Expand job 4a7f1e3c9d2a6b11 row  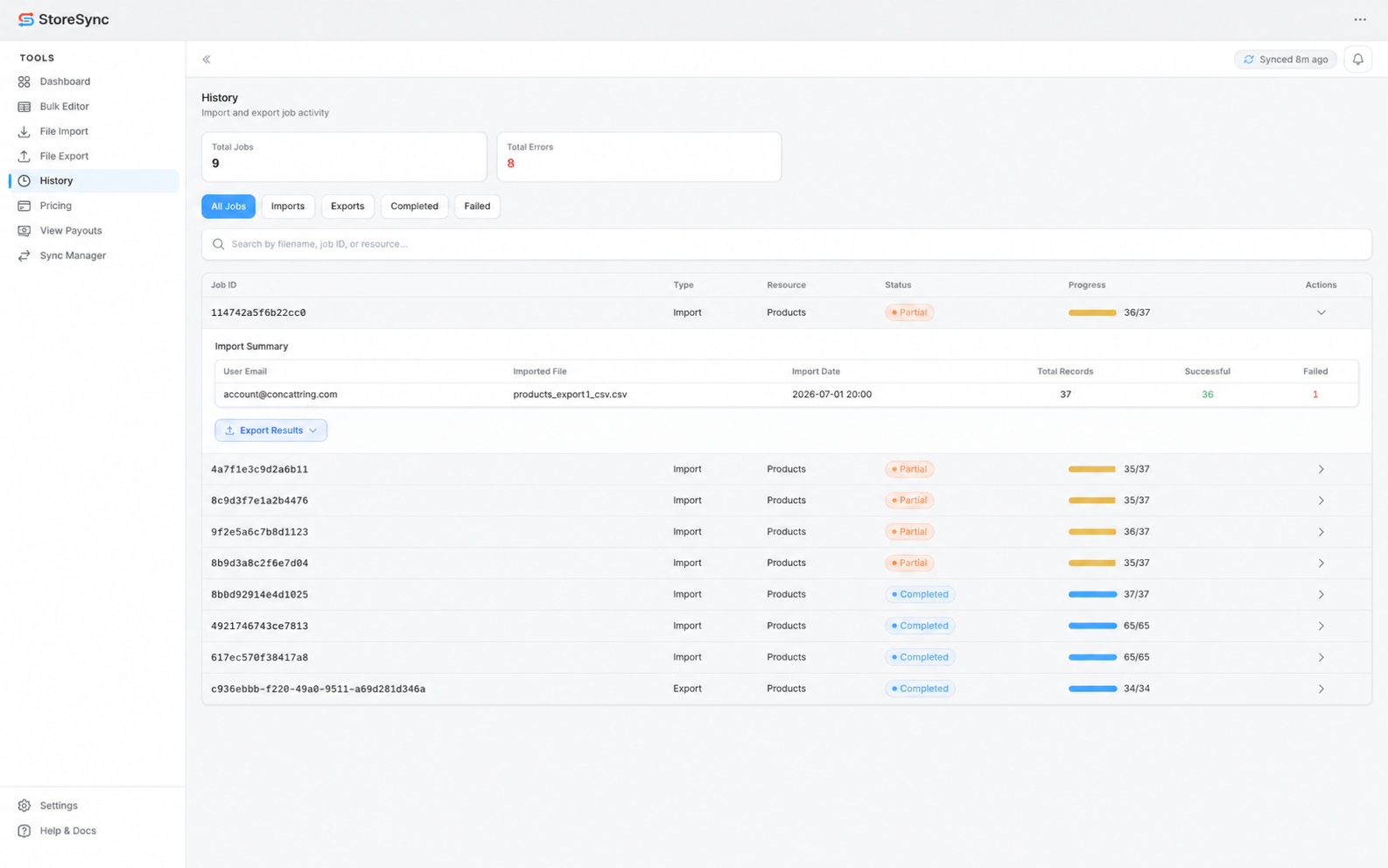pos(1321,470)
